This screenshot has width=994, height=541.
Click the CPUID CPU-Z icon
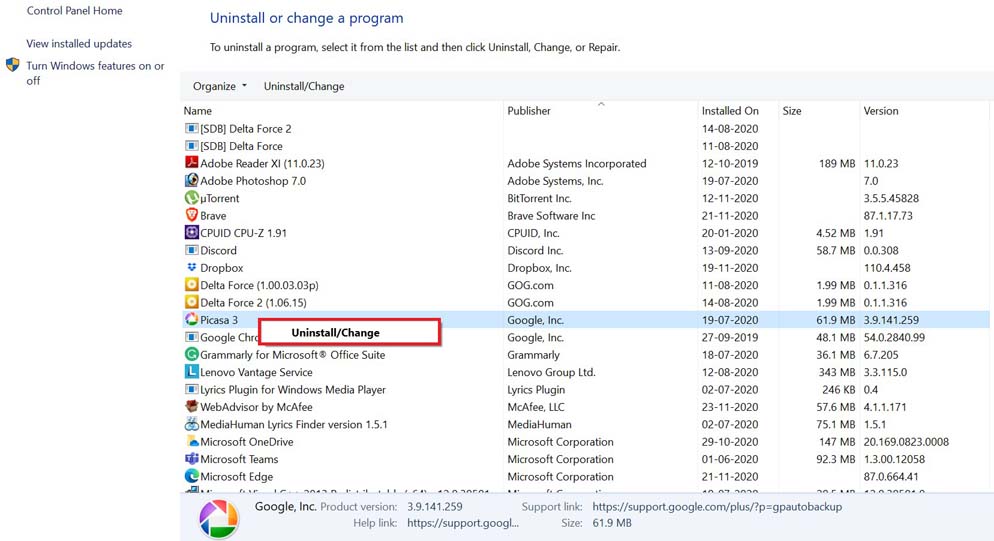[191, 232]
